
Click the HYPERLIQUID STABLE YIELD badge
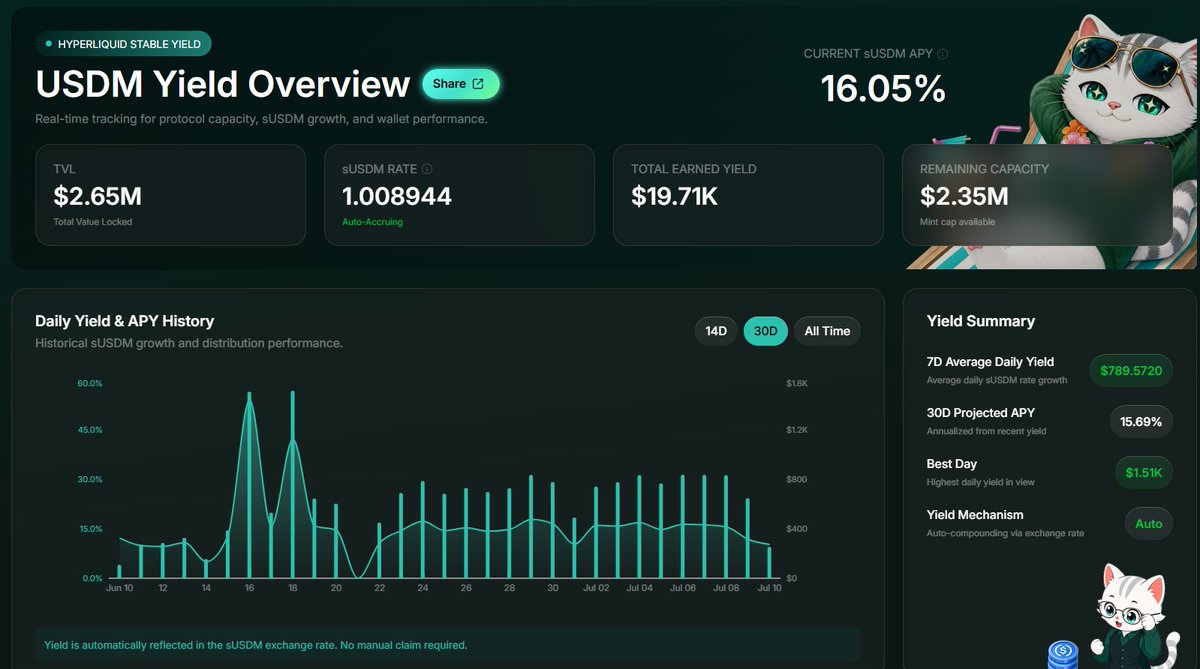click(x=123, y=44)
